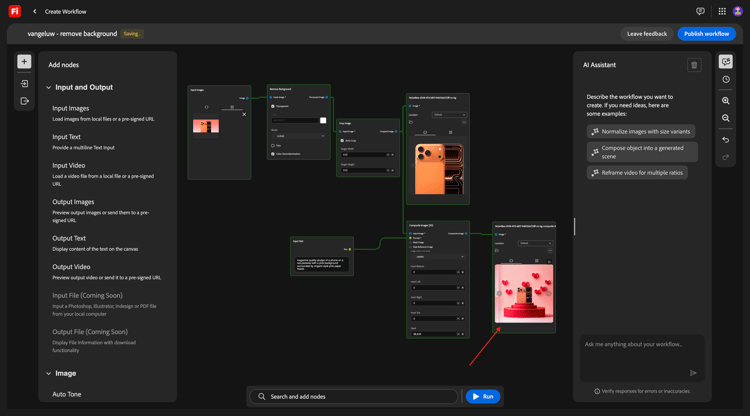Open folder icon in upper output node
The height and width of the screenshot is (416, 750).
tap(410, 122)
